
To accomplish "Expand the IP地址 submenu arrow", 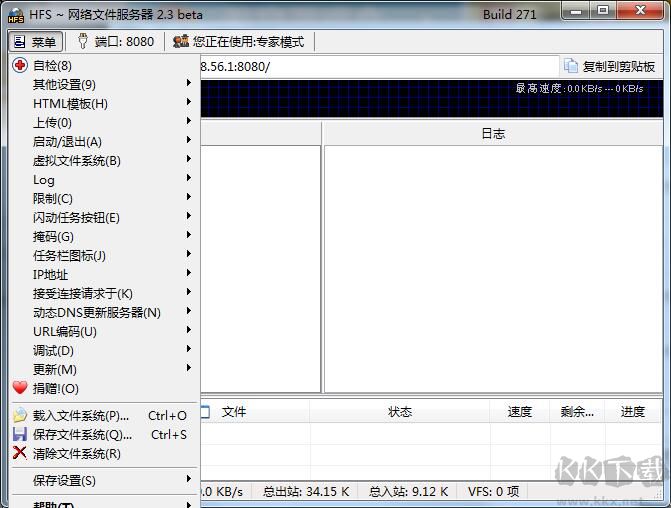I will (189, 273).
